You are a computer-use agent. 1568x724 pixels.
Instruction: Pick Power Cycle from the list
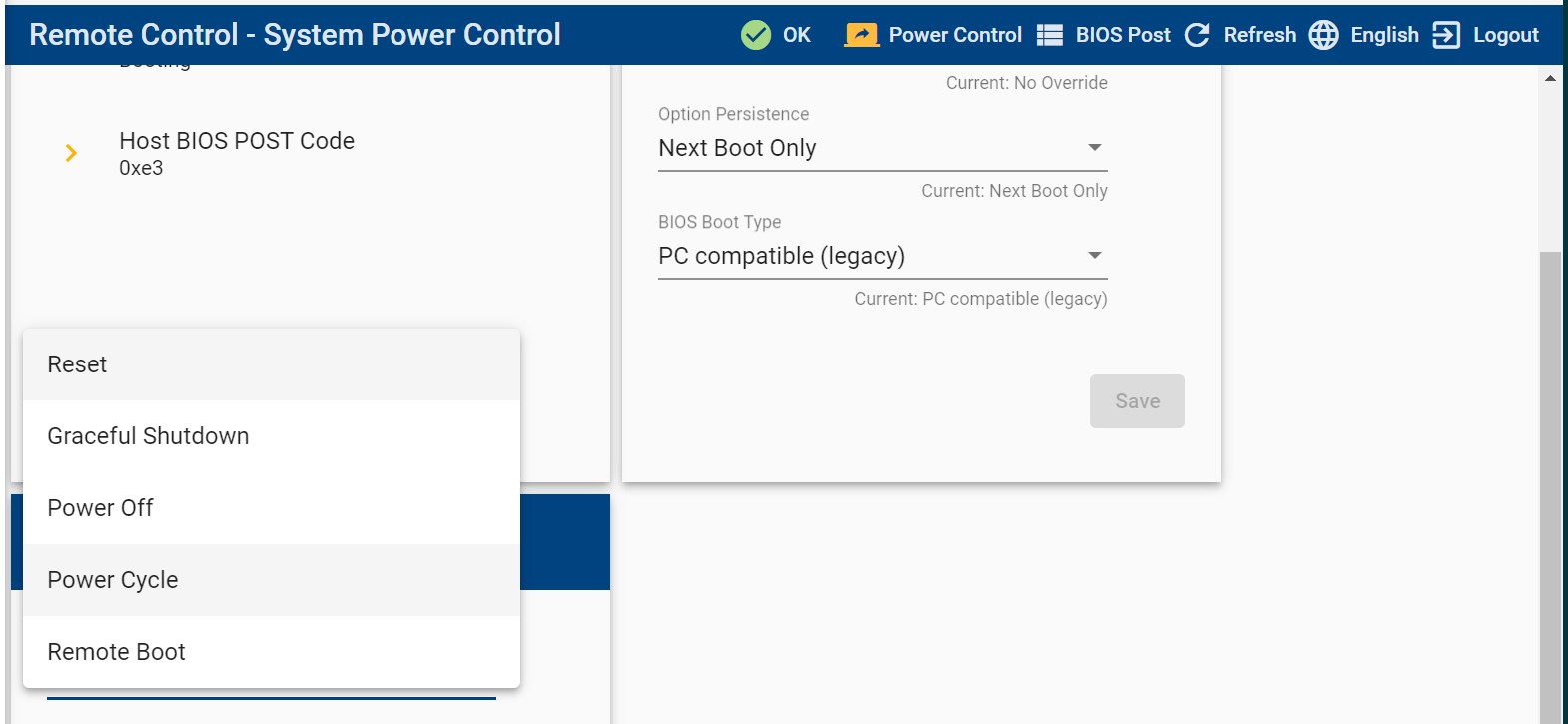pyautogui.click(x=113, y=580)
